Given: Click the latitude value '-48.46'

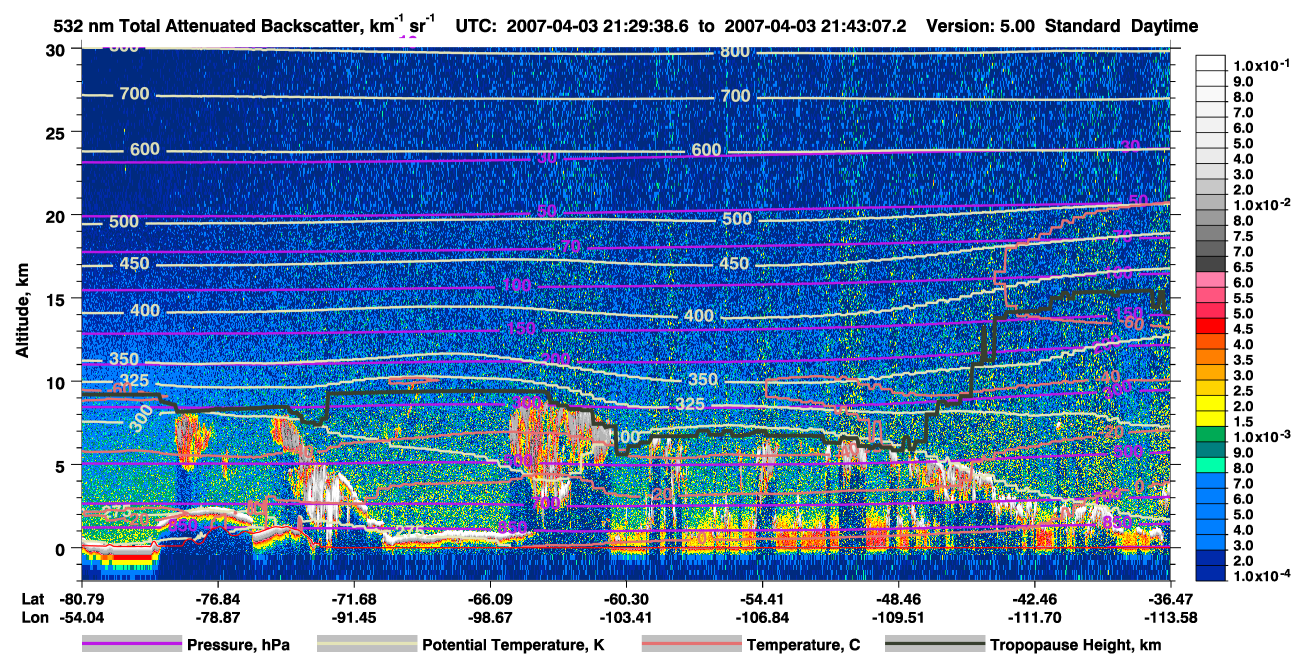Looking at the screenshot, I should [x=898, y=600].
